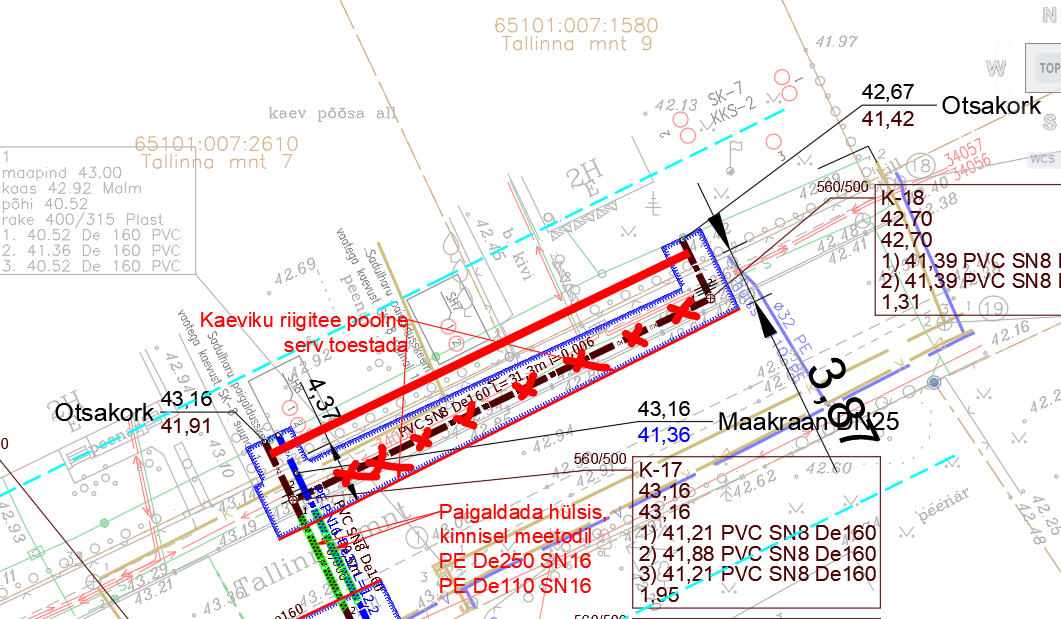Select K-17 line '3) 41,21 PVC SN8 De160'
1061x619 pixels.
[x=758, y=574]
